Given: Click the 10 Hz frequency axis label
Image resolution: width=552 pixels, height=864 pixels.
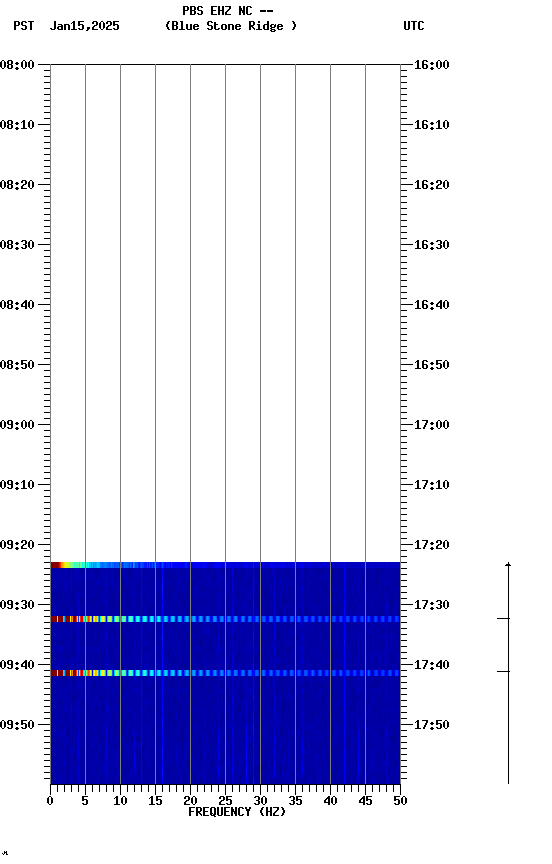Looking at the screenshot, I should point(120,801).
